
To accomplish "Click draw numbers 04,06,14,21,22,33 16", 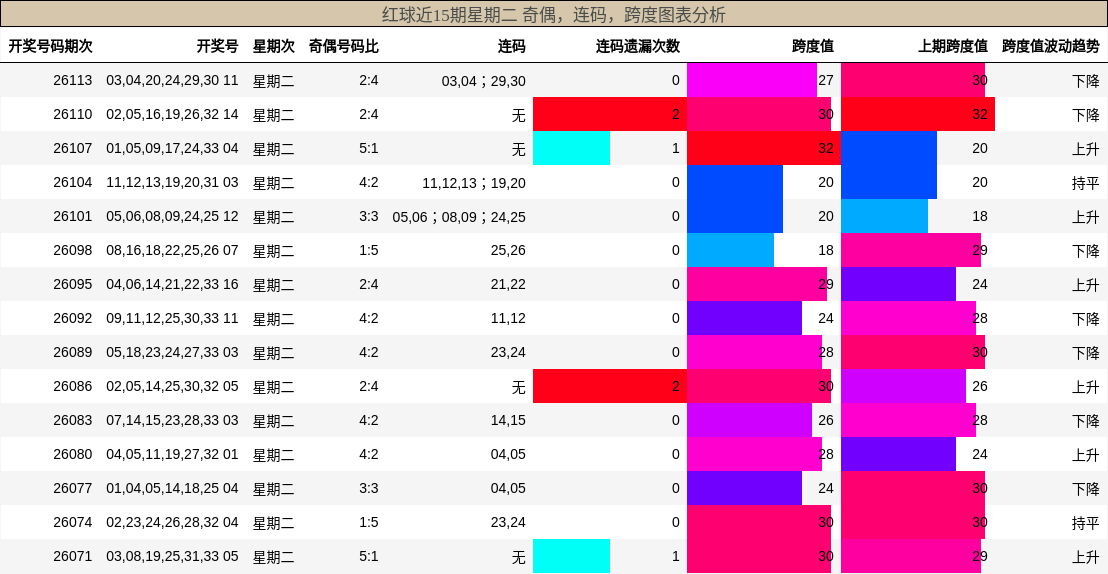I will pyautogui.click(x=172, y=284).
